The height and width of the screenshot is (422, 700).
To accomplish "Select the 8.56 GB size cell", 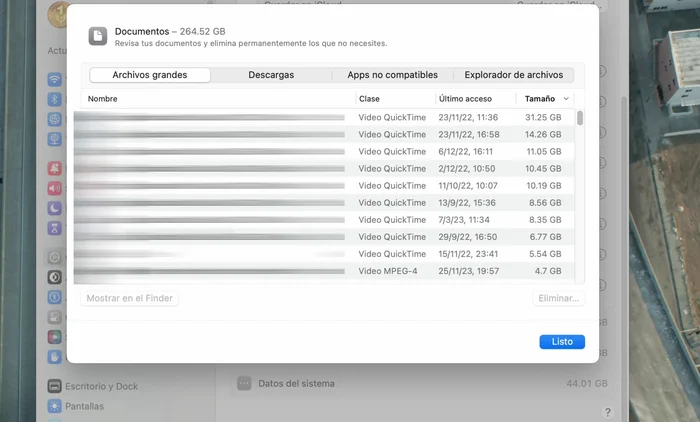I will pos(545,203).
